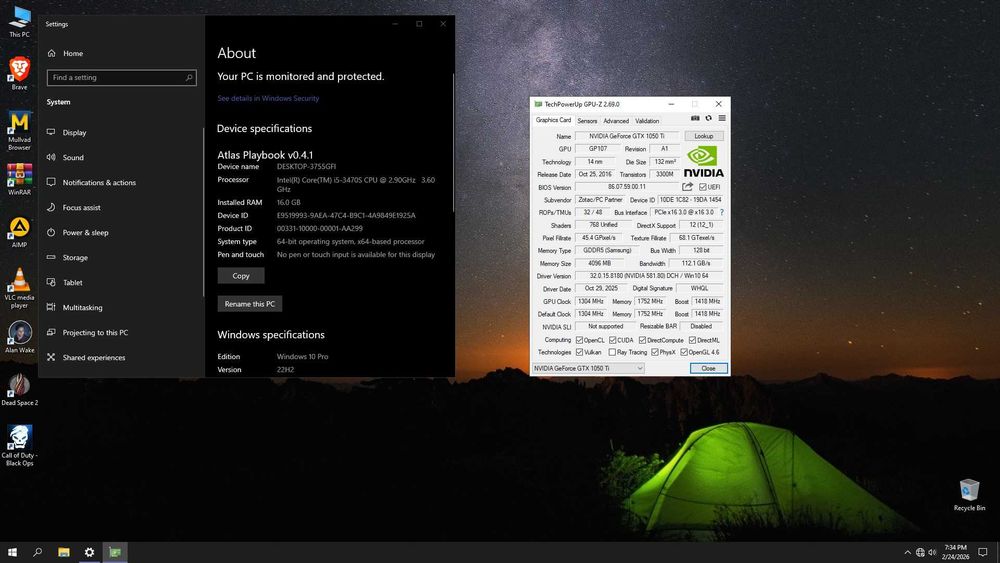Click the NVIDIA logo in GPU-Z

pyautogui.click(x=703, y=162)
